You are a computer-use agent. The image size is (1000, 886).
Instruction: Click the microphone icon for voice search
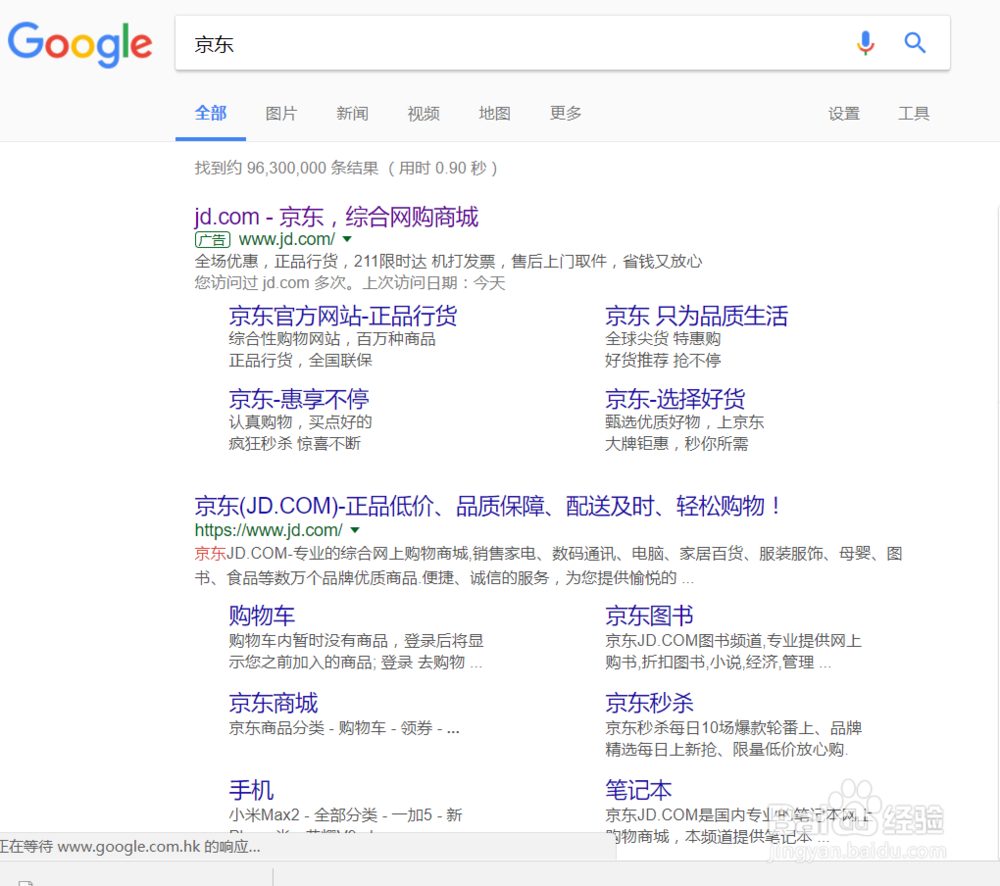[865, 43]
